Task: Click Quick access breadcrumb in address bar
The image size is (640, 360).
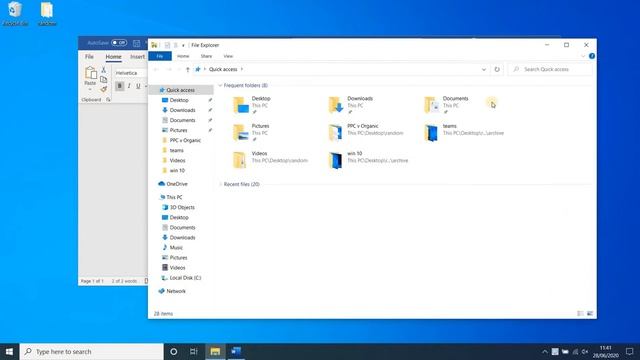Action: click(223, 69)
